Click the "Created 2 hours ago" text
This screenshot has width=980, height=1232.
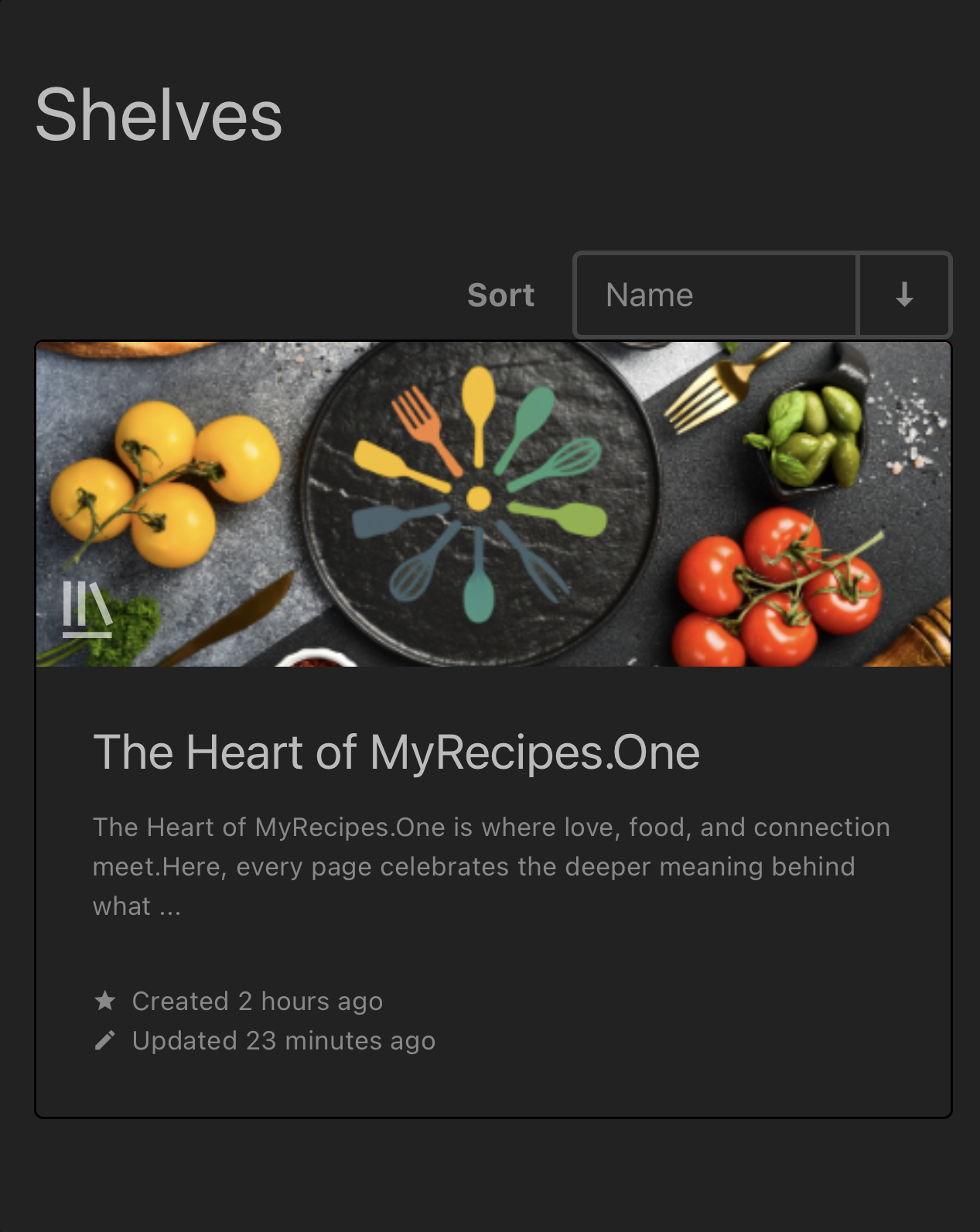click(x=257, y=1001)
